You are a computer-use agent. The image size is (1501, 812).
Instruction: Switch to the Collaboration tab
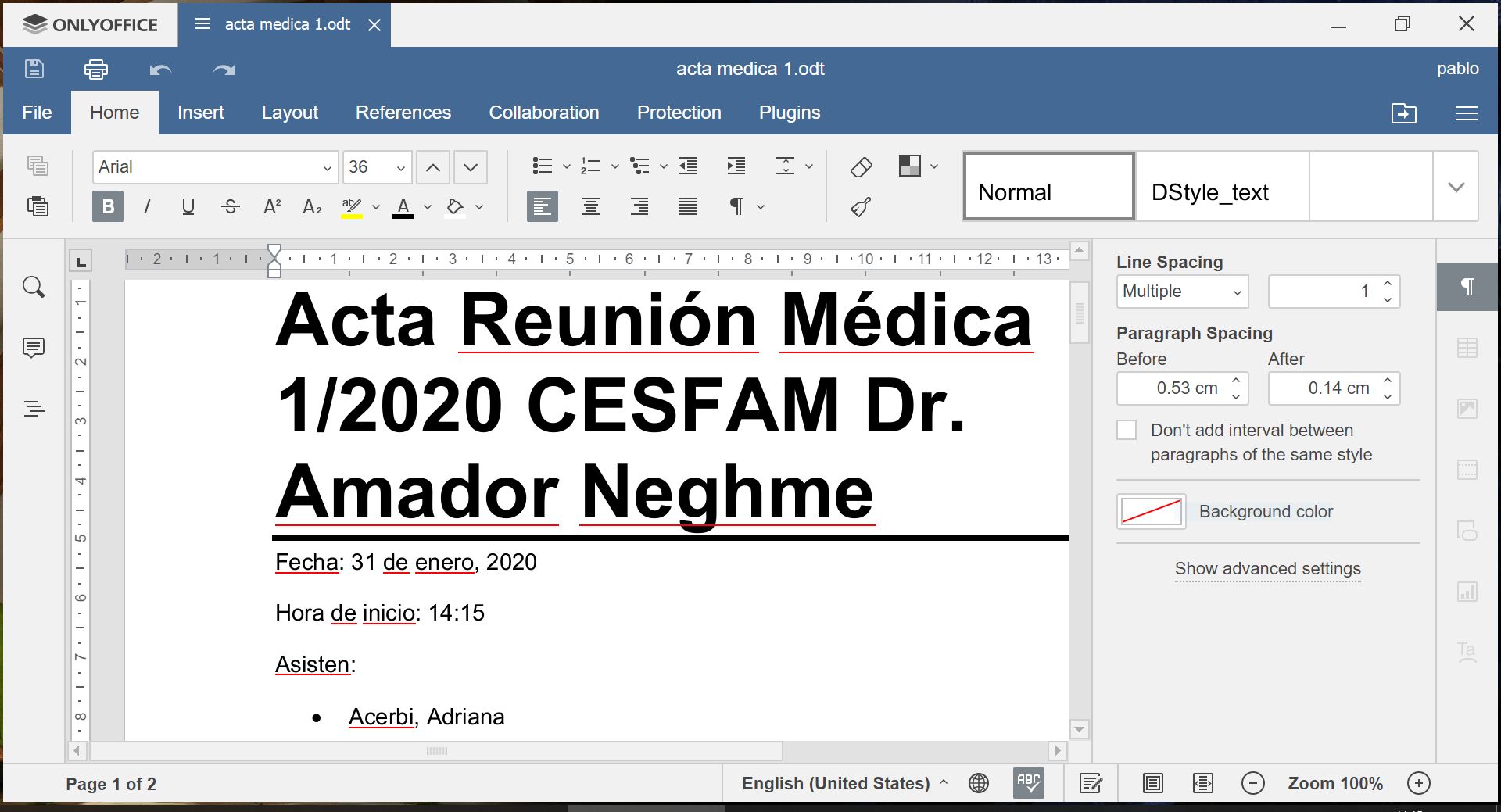(x=544, y=113)
